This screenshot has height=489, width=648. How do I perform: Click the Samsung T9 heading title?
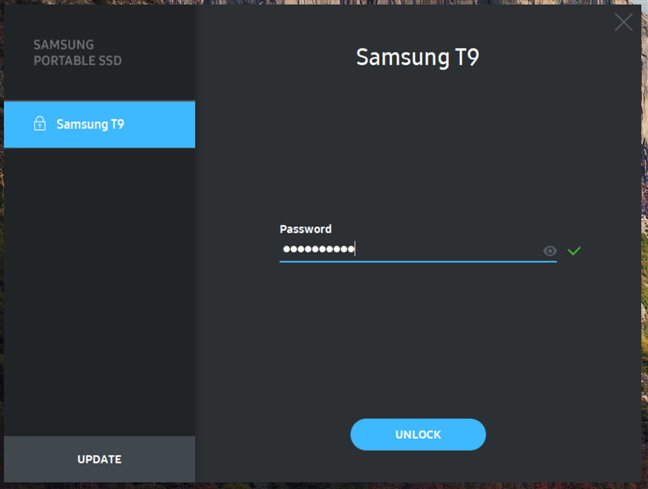(418, 57)
